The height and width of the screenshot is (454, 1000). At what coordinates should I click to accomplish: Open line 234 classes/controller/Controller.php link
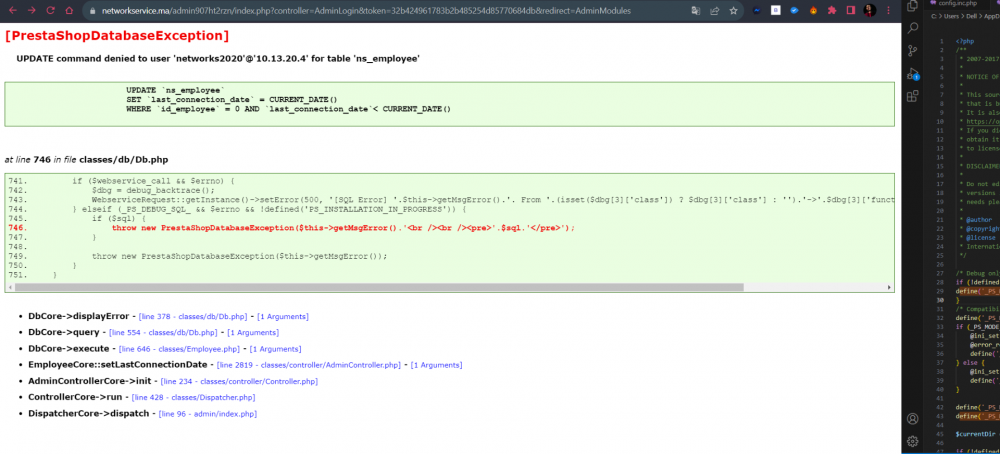239,382
